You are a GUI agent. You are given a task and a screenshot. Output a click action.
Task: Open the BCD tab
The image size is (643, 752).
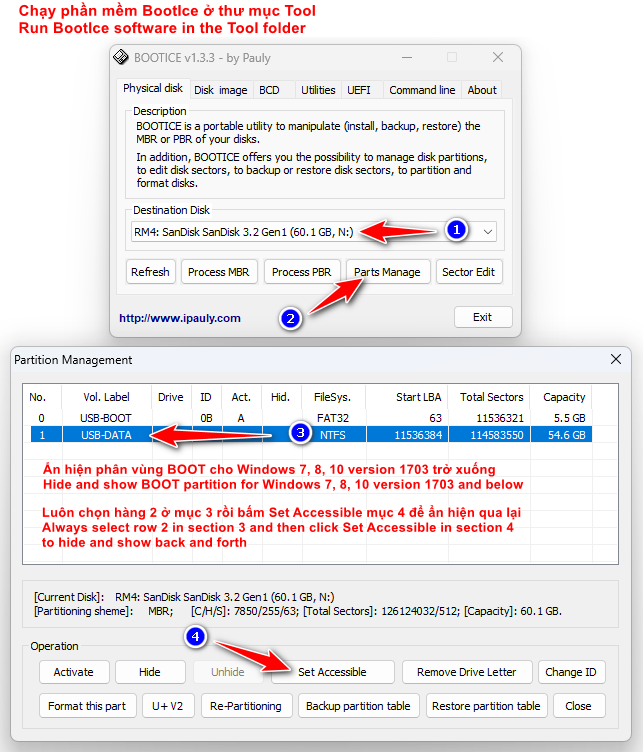click(x=269, y=90)
